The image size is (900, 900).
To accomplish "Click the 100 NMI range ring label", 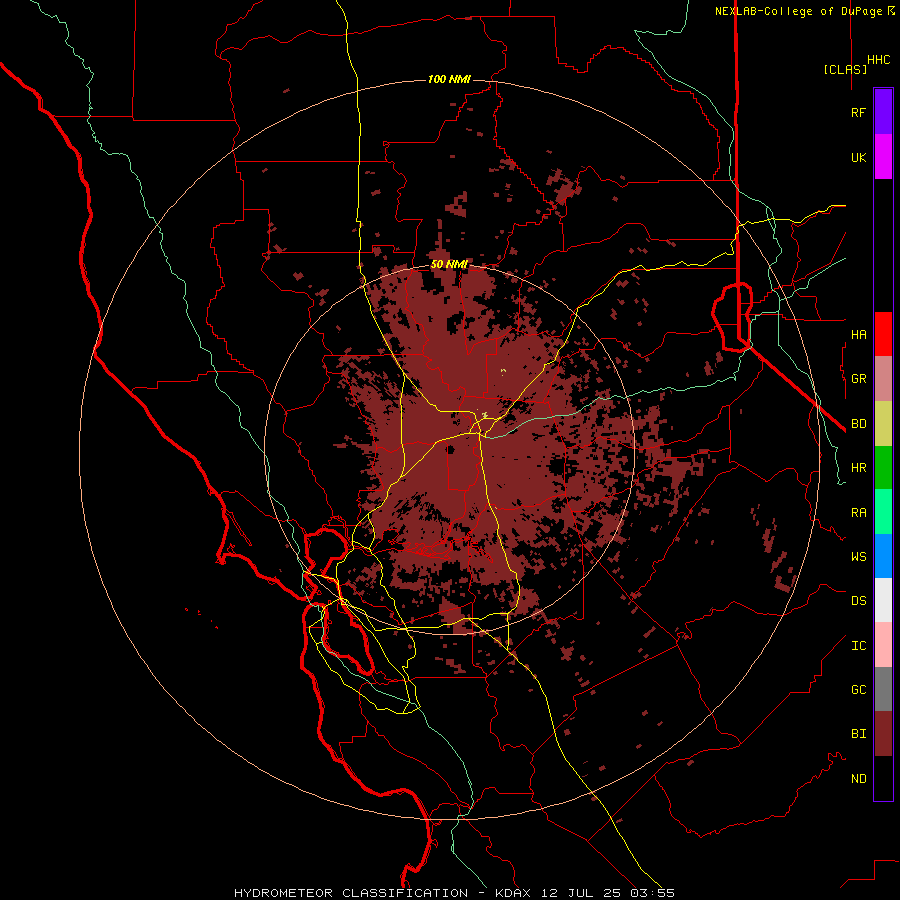I will point(449,79).
